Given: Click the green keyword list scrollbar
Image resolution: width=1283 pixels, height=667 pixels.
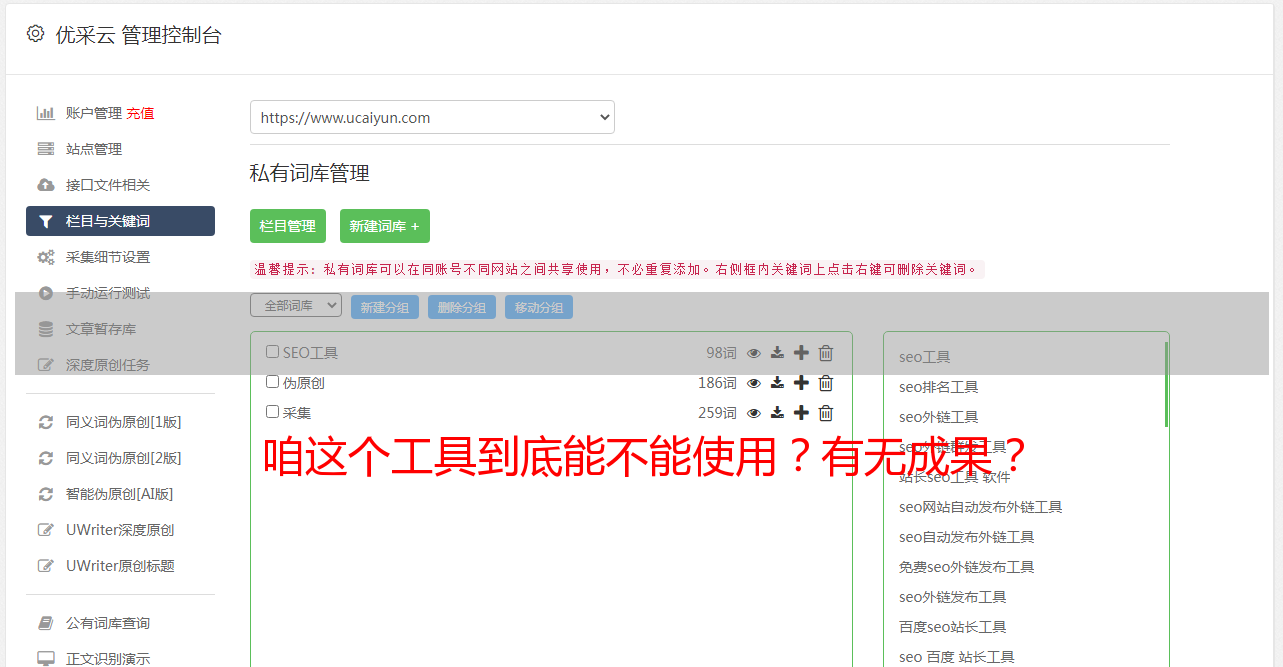Looking at the screenshot, I should pyautogui.click(x=1166, y=385).
